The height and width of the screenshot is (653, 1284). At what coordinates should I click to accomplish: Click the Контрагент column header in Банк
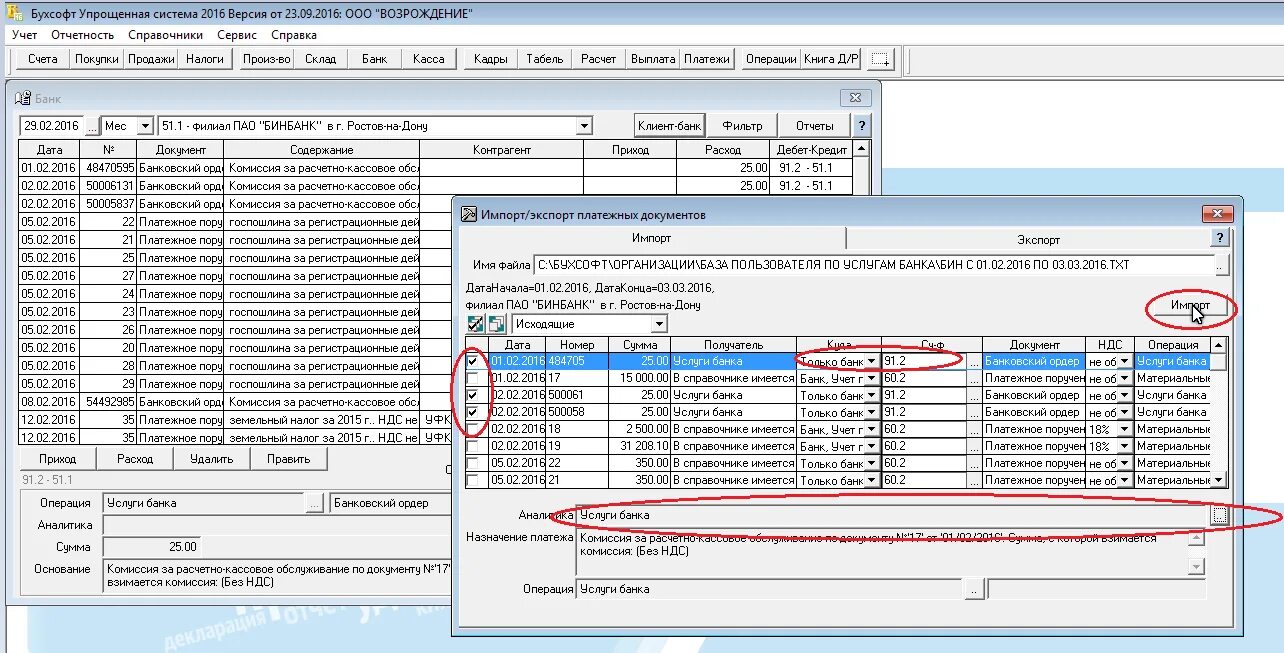point(502,150)
